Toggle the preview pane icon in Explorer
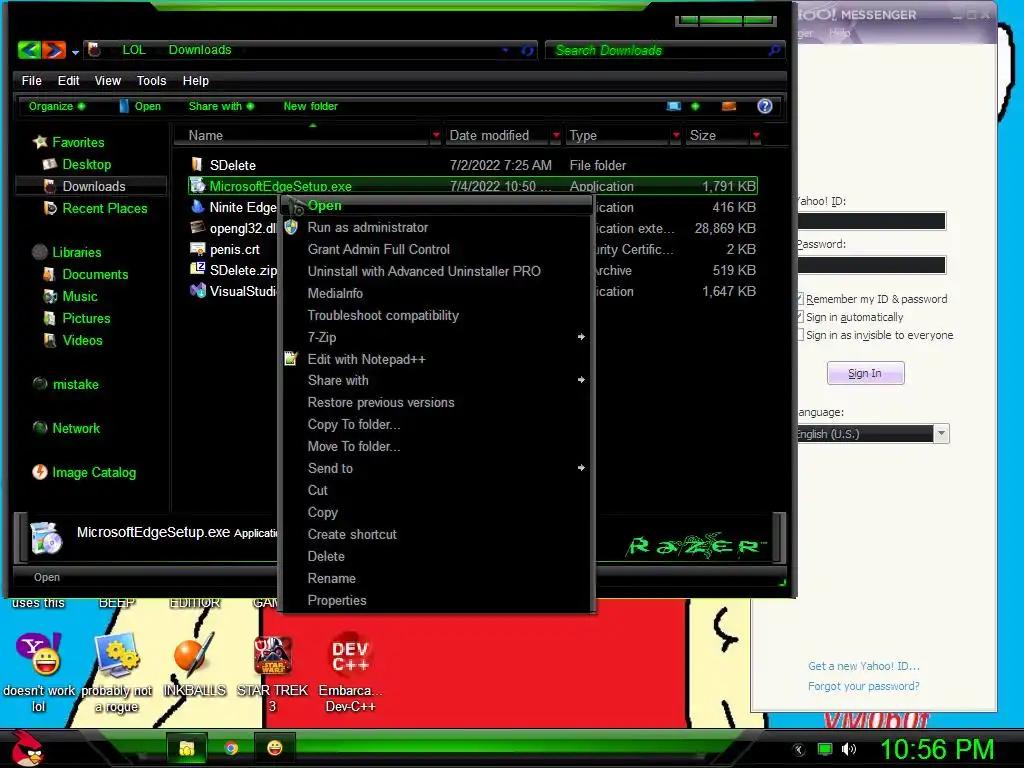1024x768 pixels. (729, 106)
